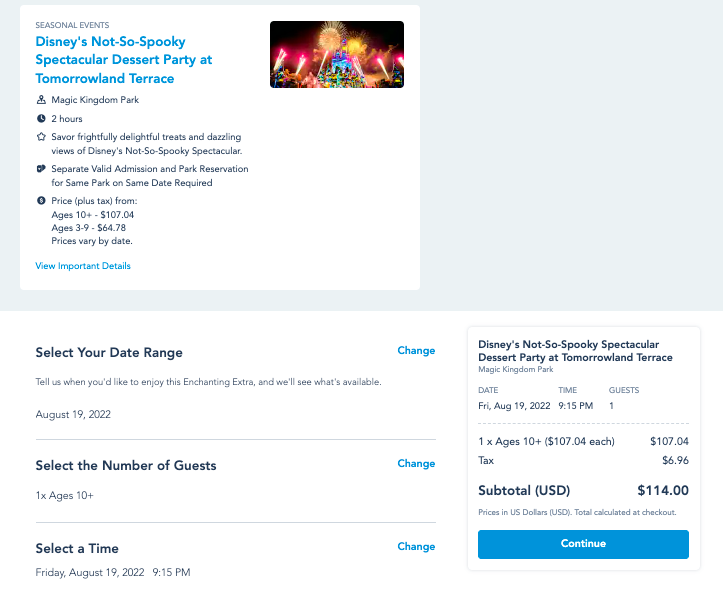
Task: Click the 1x Ages 10+ guest summary
Action: tap(65, 496)
